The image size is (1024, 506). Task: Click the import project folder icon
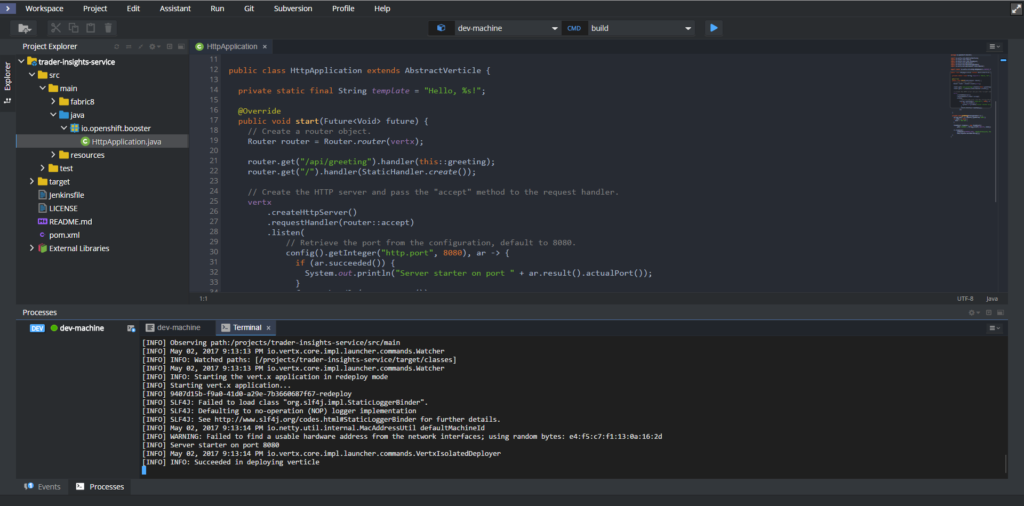(22, 28)
